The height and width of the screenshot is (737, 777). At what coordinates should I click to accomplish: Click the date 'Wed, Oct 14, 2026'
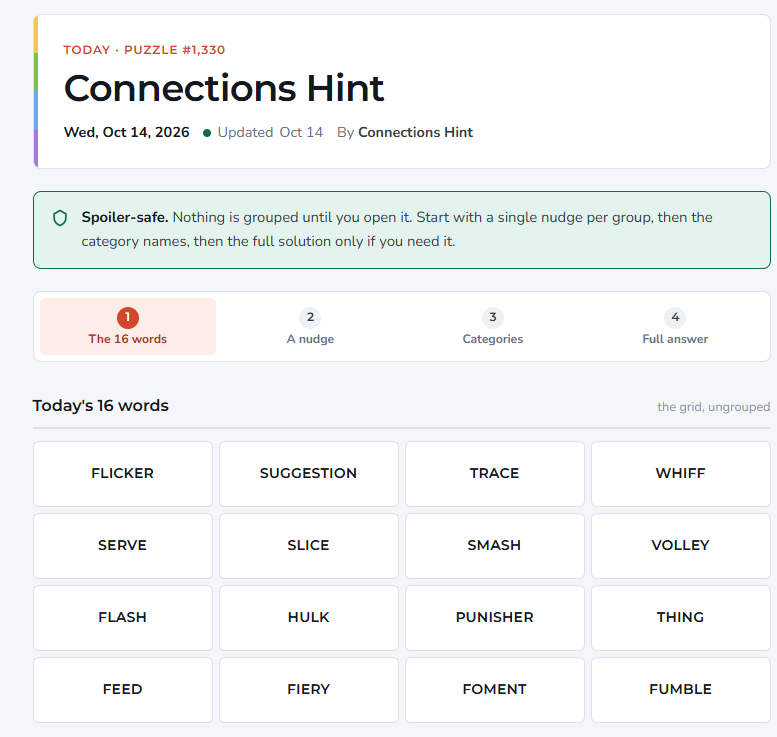pyautogui.click(x=126, y=132)
